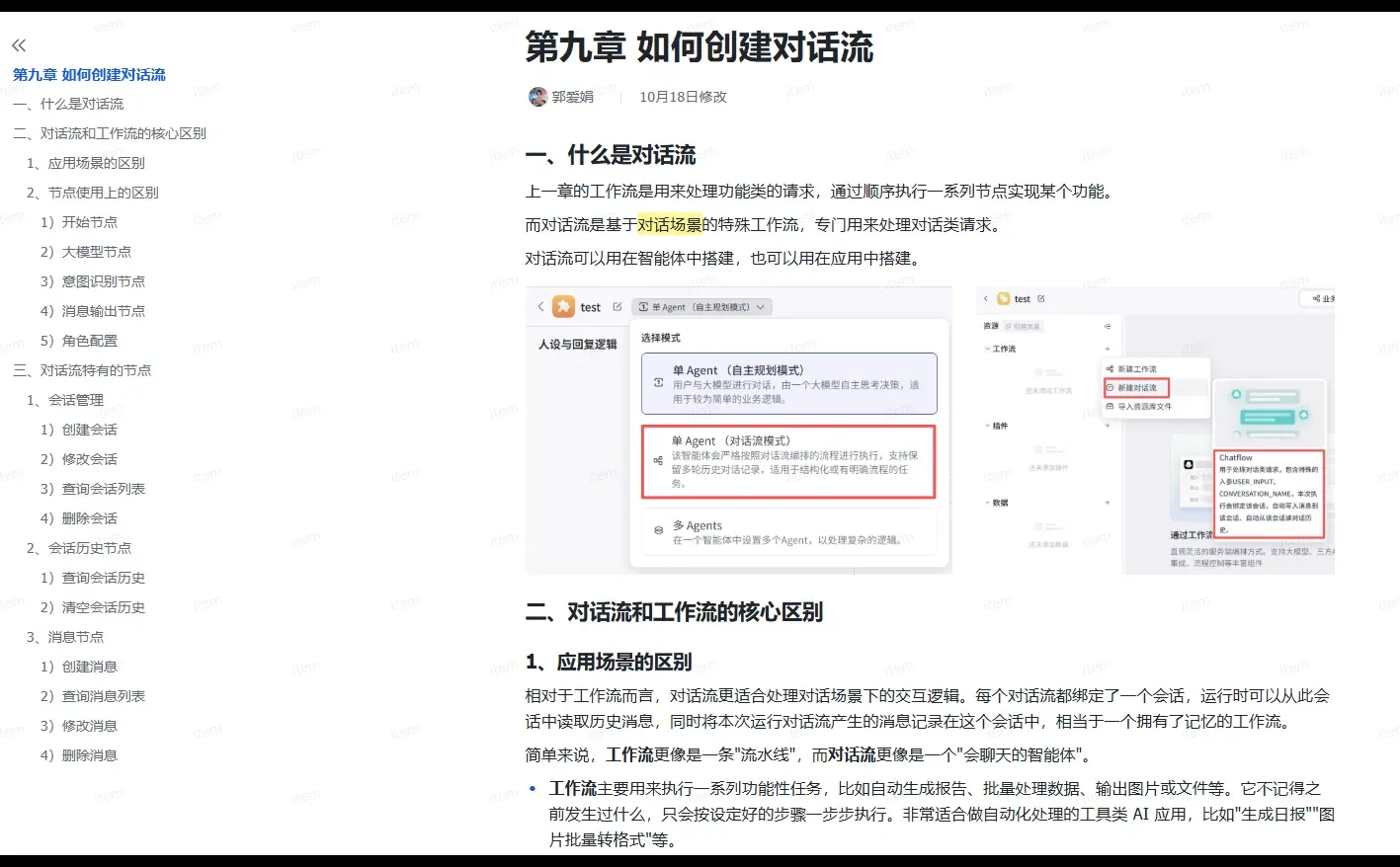Click the panel collapse icon atop the 资源 sidebar

[x=1108, y=326]
